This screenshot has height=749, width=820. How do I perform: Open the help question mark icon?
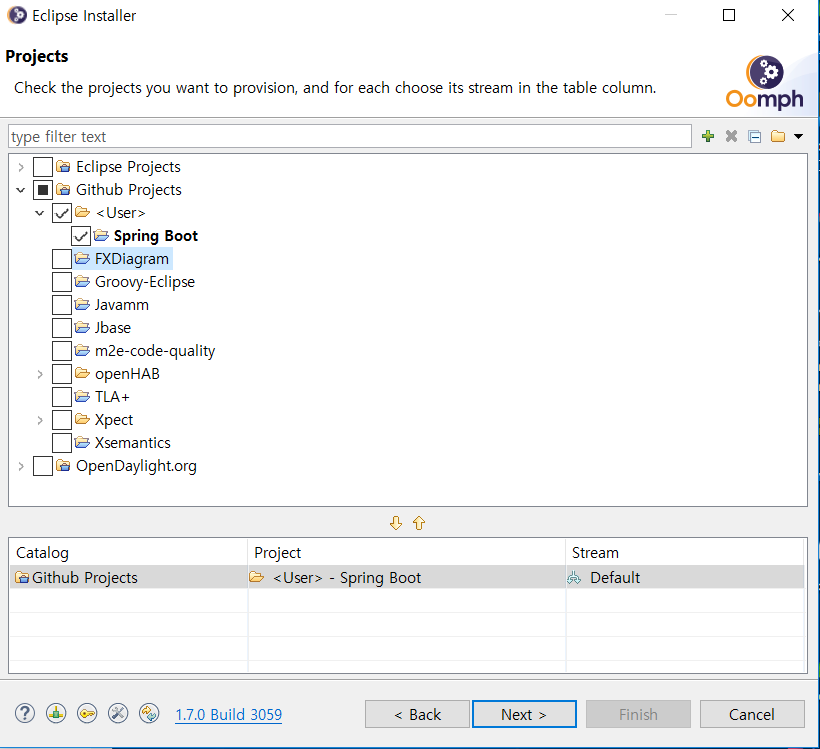[x=25, y=713]
